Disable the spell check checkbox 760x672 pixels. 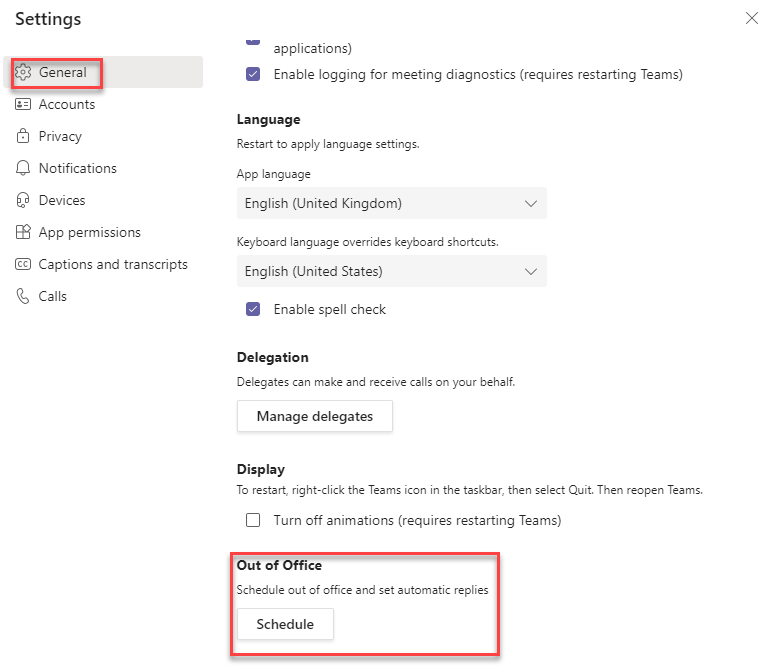pos(253,309)
